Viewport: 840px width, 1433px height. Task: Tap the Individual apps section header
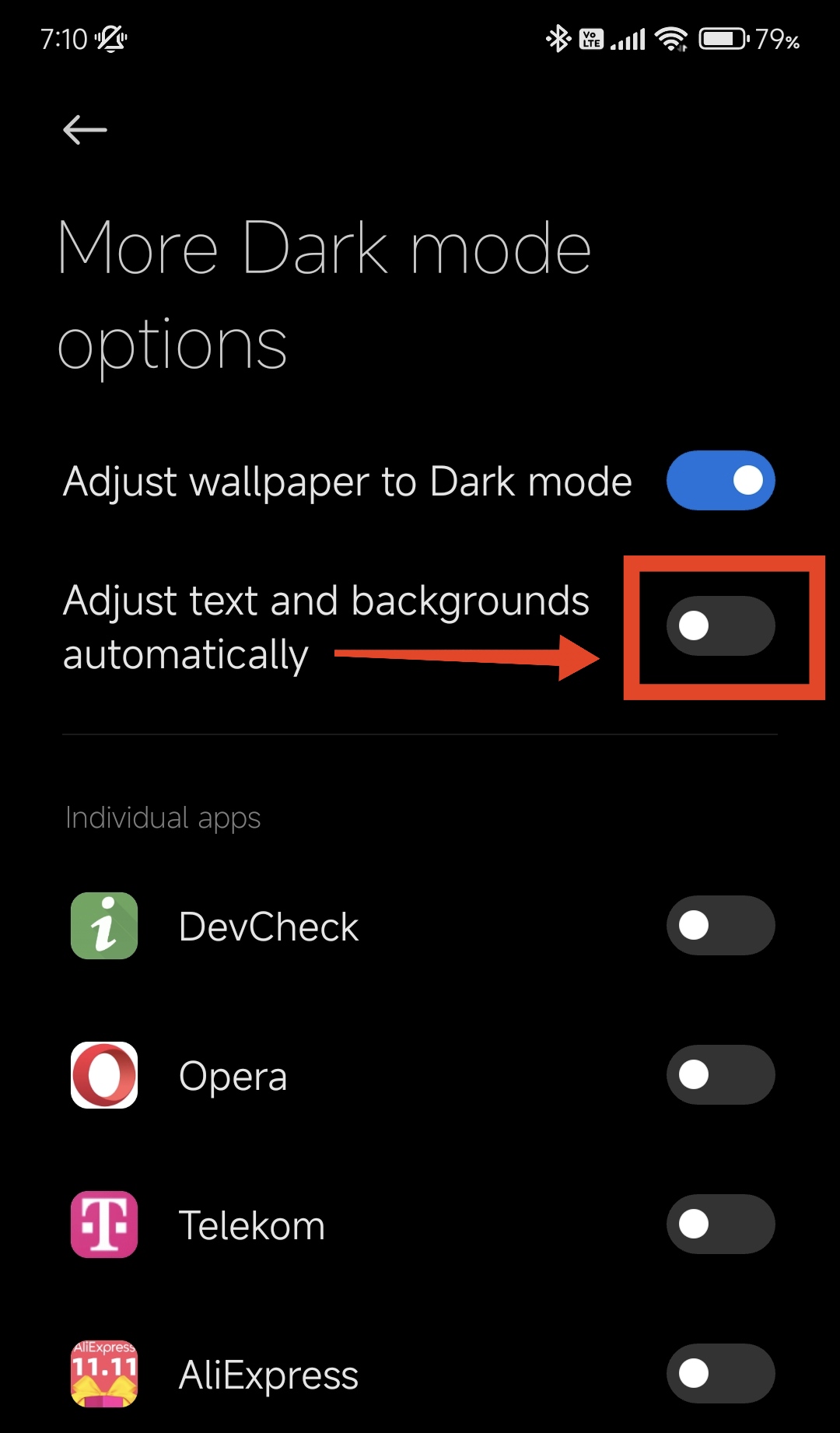(x=163, y=818)
